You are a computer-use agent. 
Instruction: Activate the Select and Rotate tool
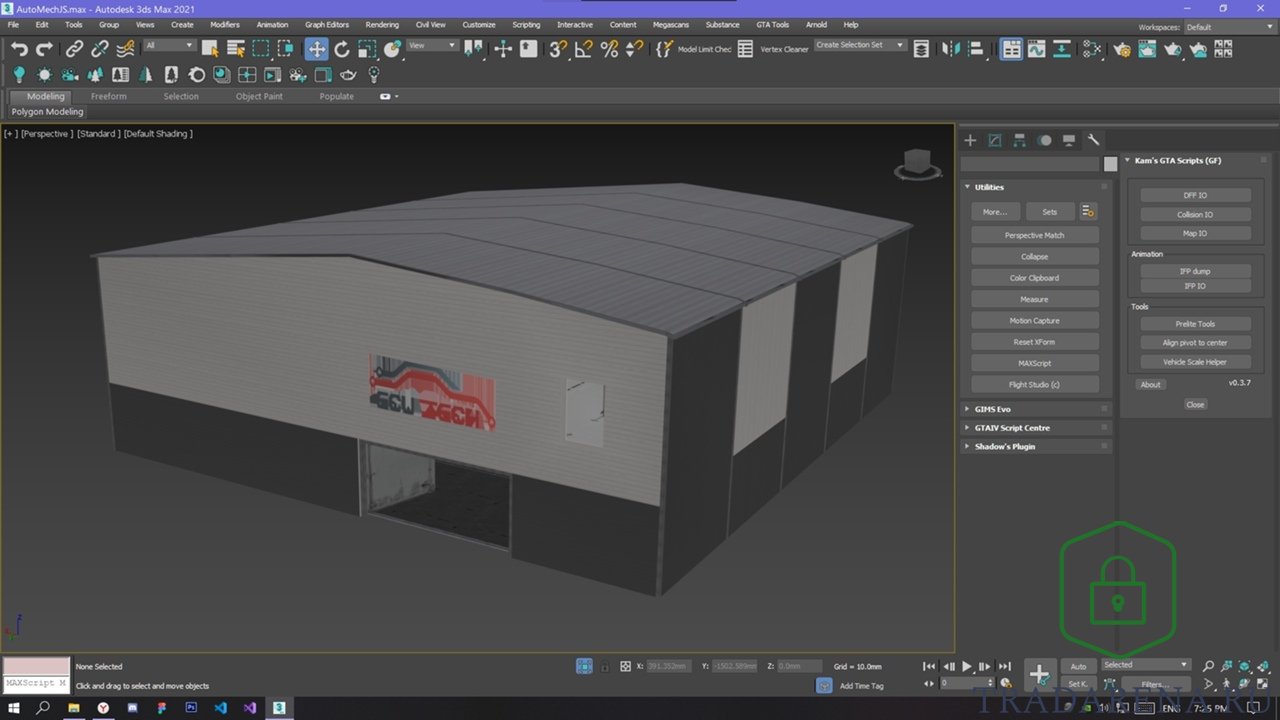click(342, 49)
